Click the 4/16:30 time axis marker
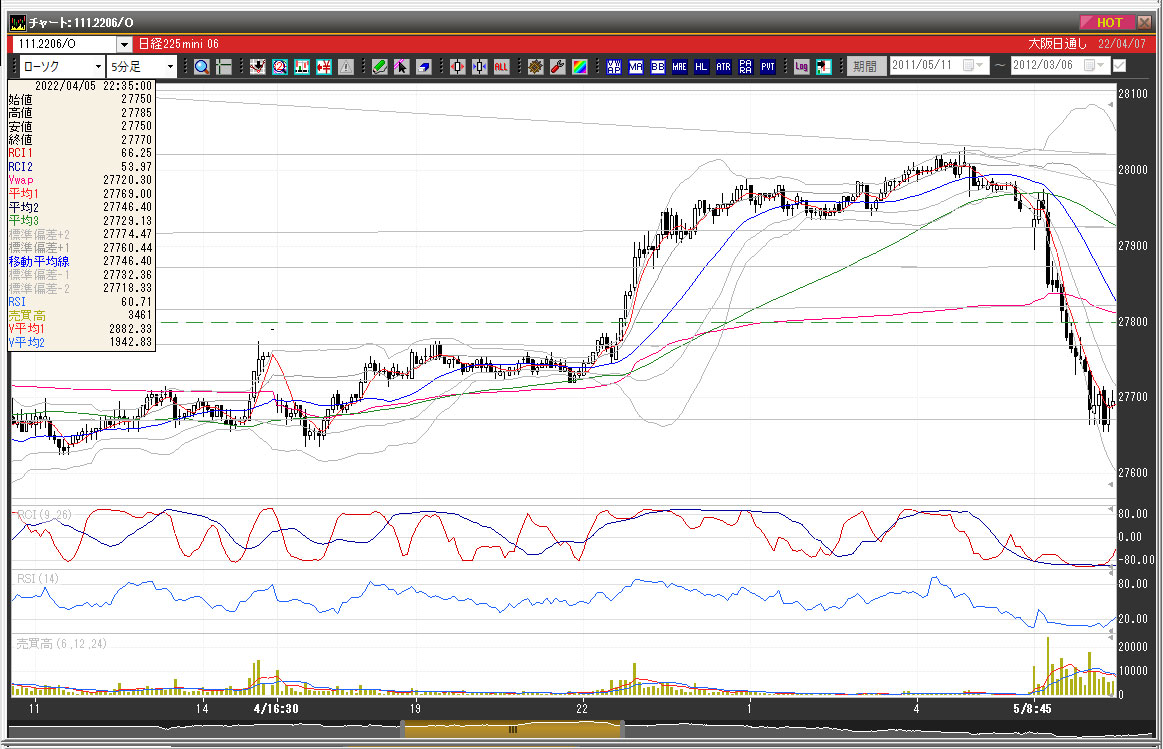Image resolution: width=1163 pixels, height=749 pixels. tap(276, 709)
